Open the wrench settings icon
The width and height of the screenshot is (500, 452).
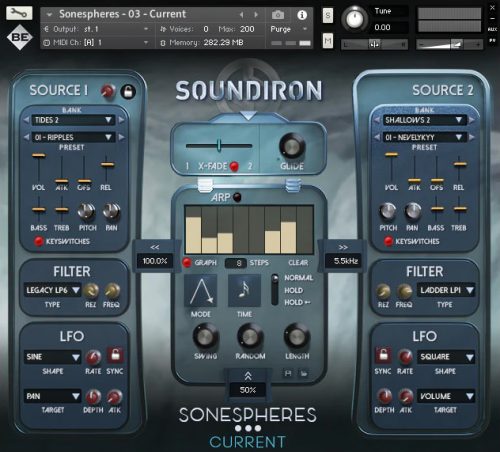pos(19,13)
